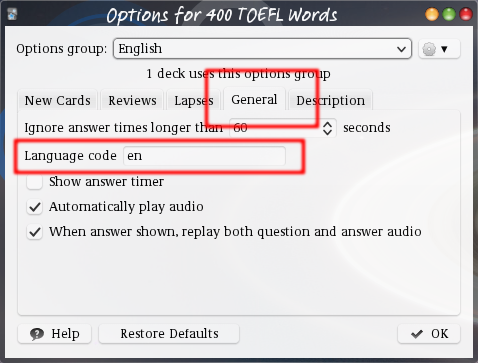Increase ignore answer time seconds value

327,124
